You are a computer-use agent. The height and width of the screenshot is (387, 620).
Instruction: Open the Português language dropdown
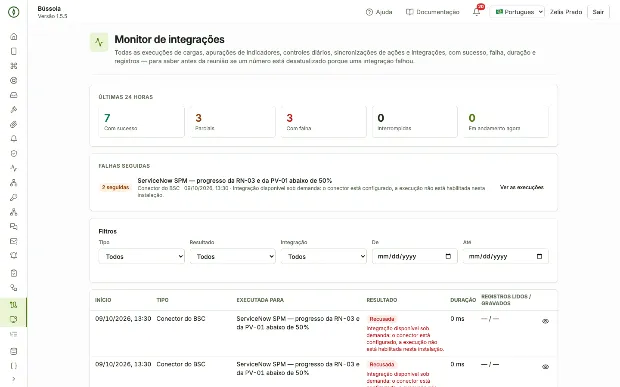[517, 12]
